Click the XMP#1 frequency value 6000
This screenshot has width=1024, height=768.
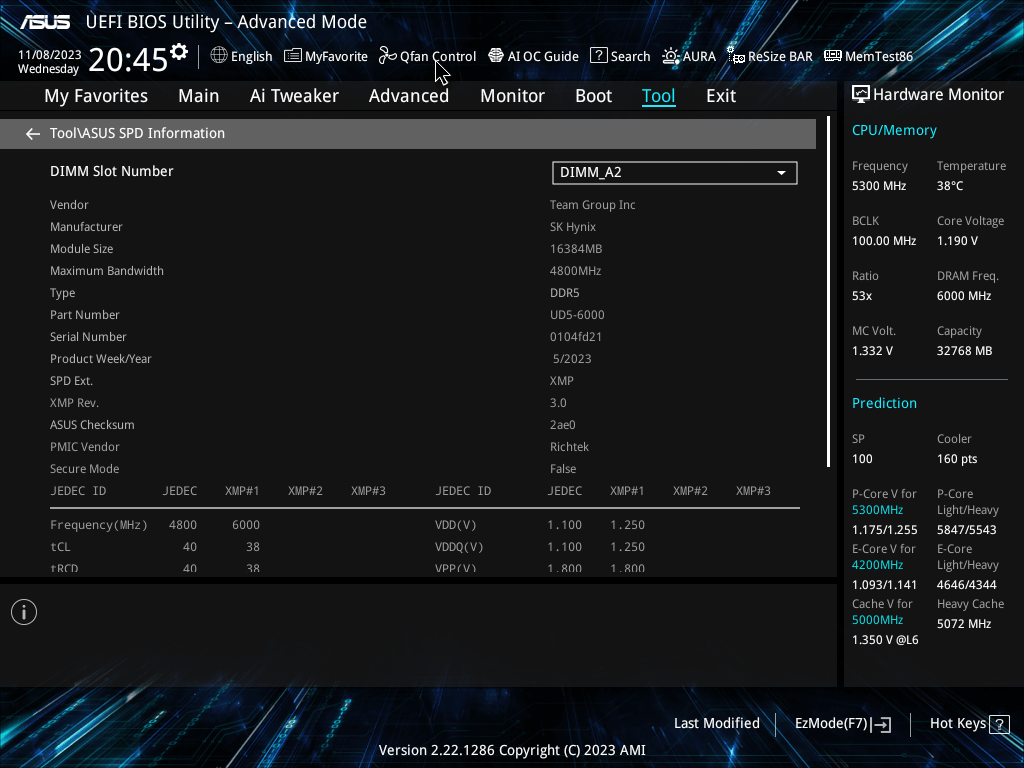click(246, 525)
